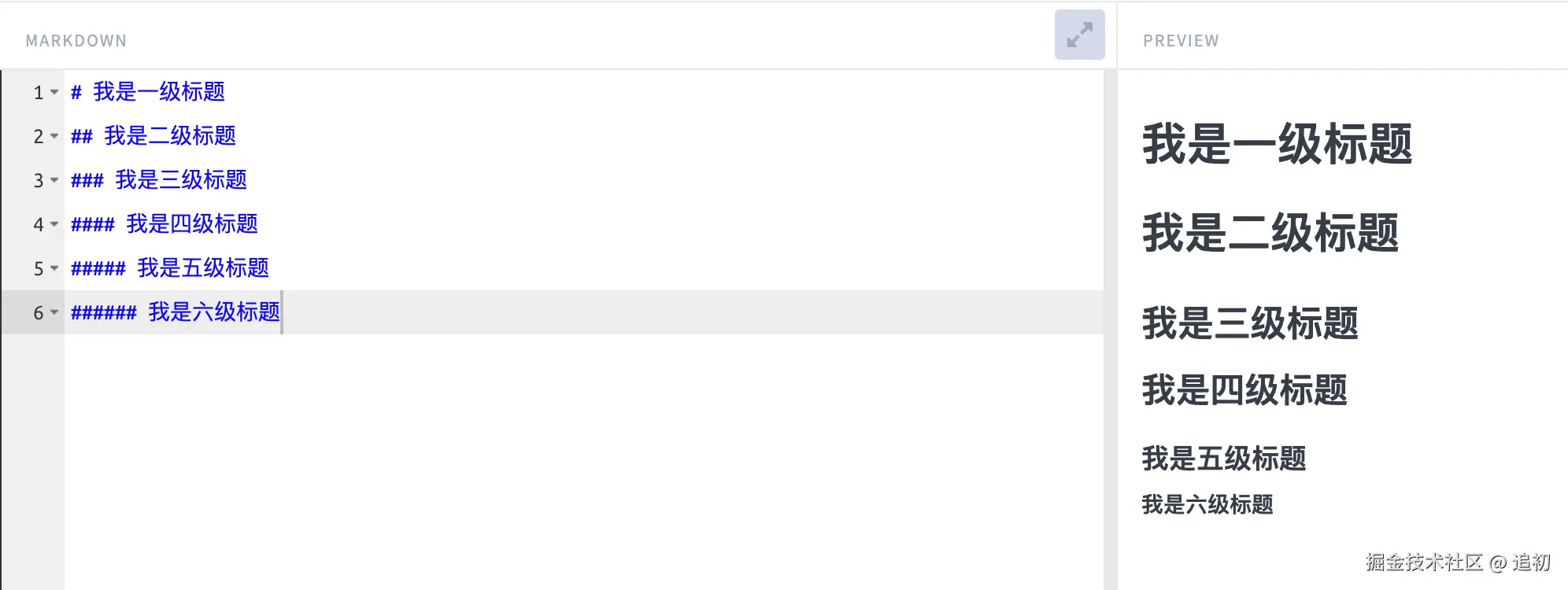Screen dimensions: 1568x590
Task: Click line number 6 in gutter
Action: tap(38, 313)
